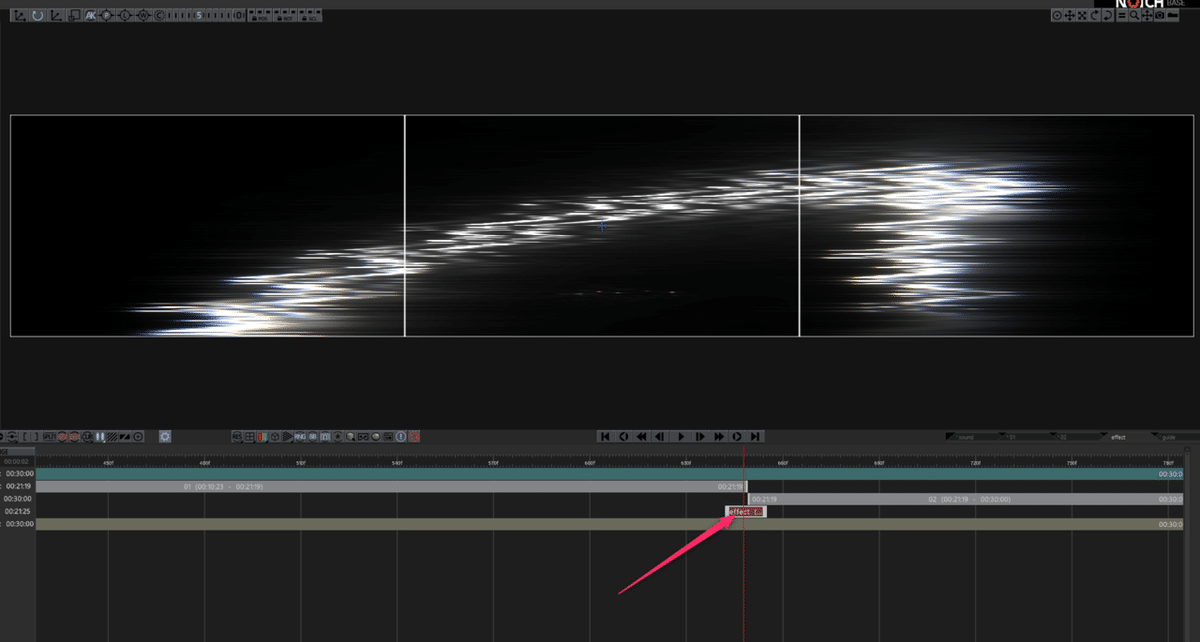Click the 00:21:19 time value at left
The image size is (1200, 642).
[18, 486]
